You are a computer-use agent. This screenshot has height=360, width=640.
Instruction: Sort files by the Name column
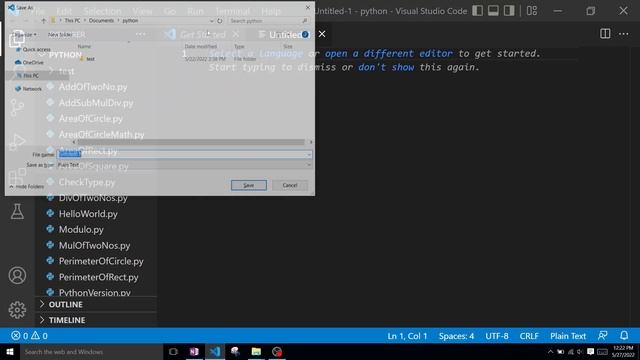[84, 47]
